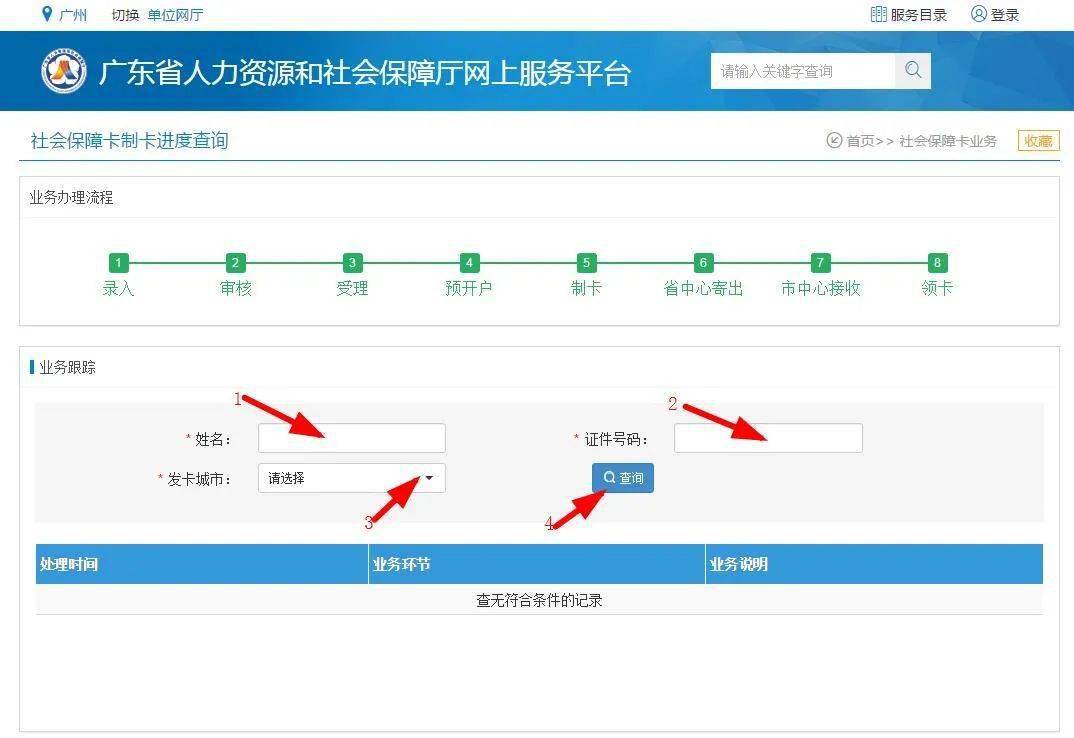The image size is (1074, 738).
Task: Focus the 证件号码 ID number field
Action: (x=768, y=438)
